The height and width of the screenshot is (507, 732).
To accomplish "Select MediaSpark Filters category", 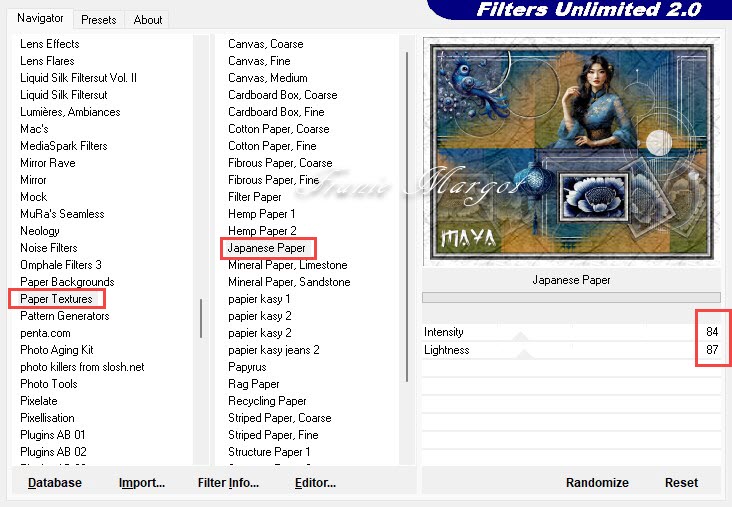I will 63,146.
